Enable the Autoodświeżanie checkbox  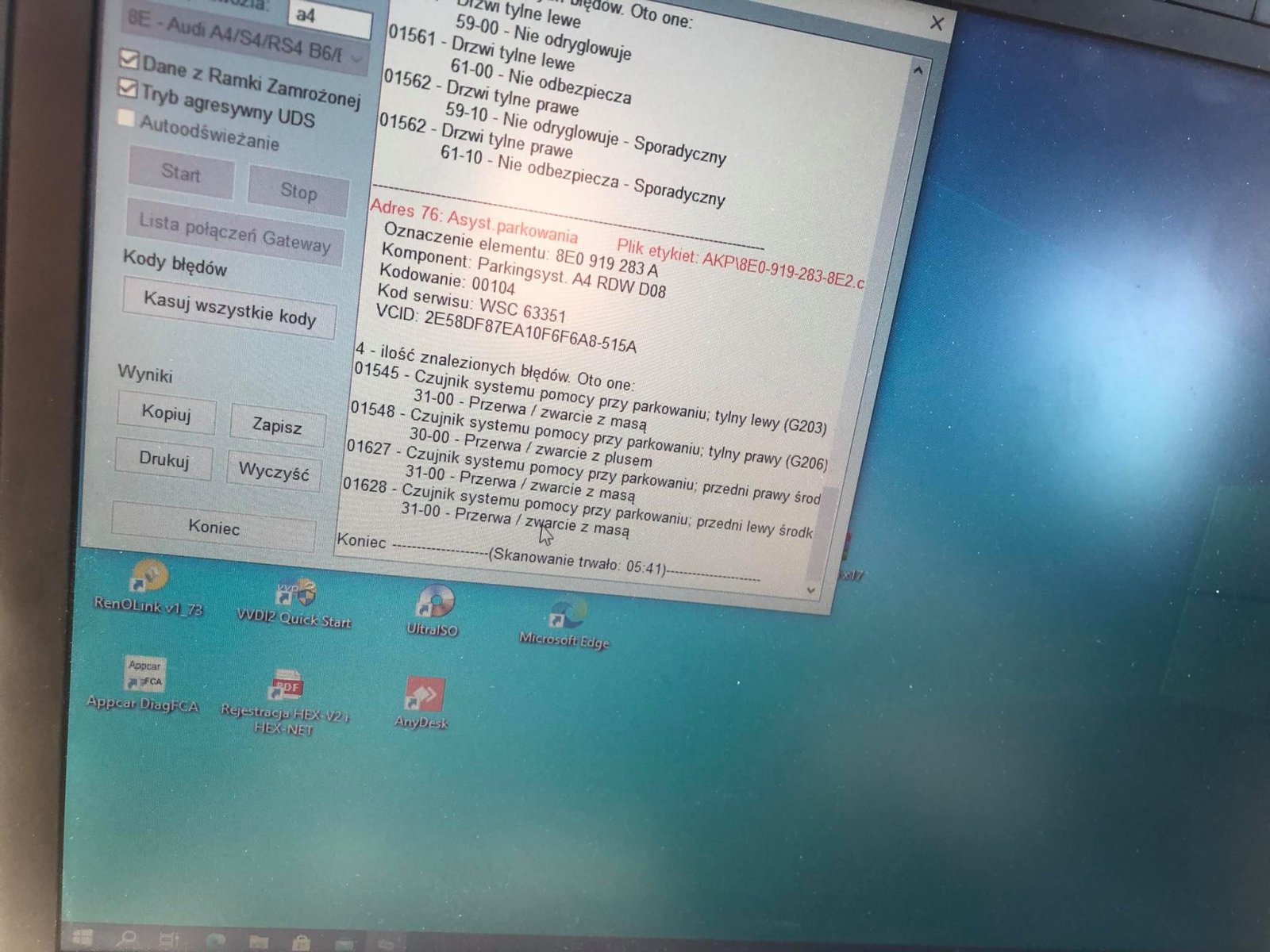tap(125, 118)
